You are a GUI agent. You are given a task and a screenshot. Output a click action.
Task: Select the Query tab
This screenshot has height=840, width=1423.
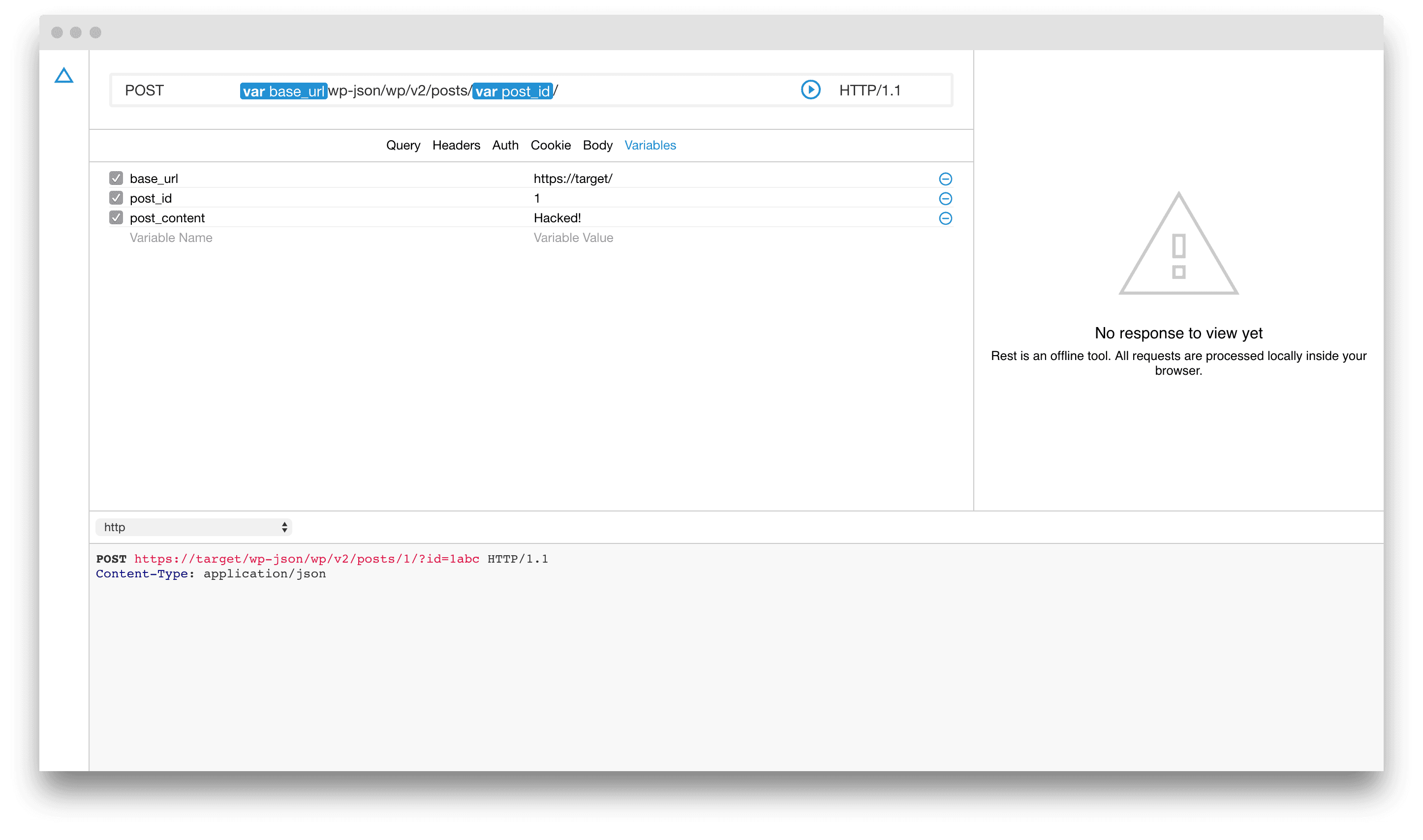402,146
